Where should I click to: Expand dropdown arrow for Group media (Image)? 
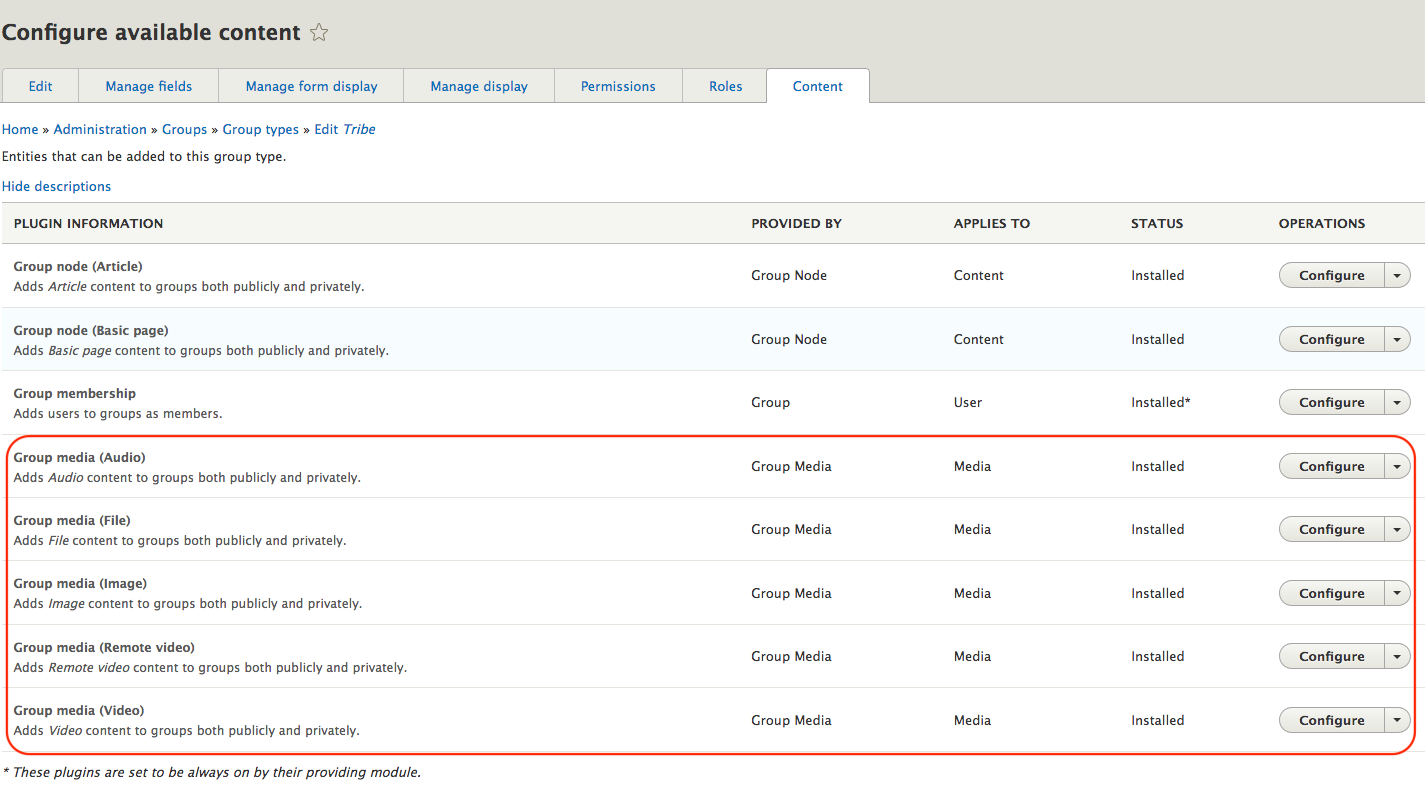[x=1397, y=593]
